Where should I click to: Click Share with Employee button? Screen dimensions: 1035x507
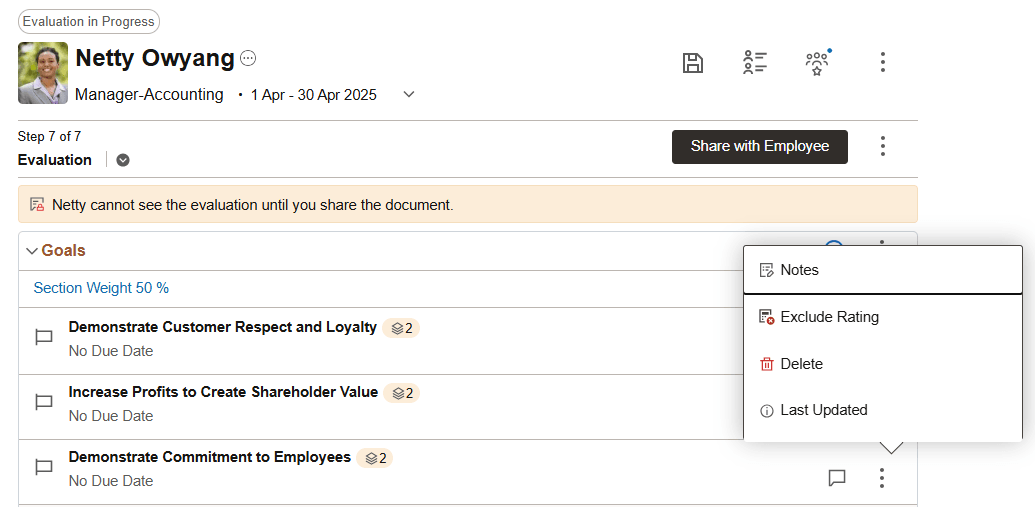coord(760,147)
